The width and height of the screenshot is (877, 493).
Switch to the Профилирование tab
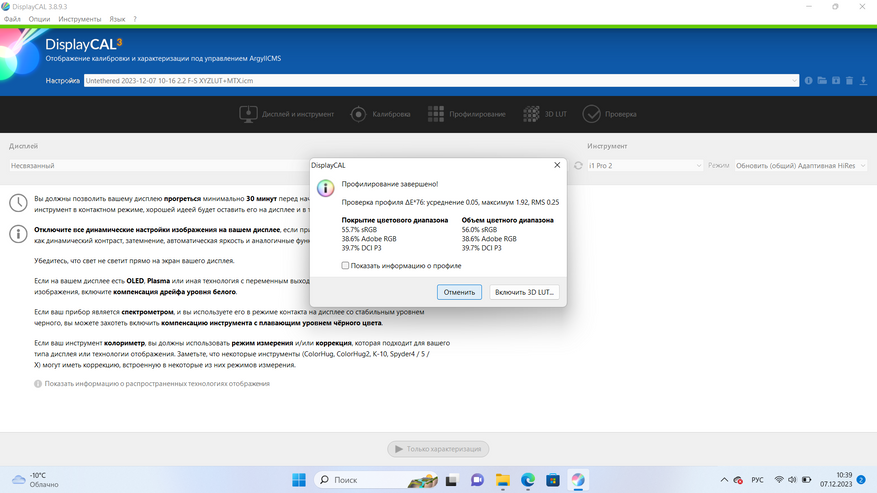pos(466,114)
